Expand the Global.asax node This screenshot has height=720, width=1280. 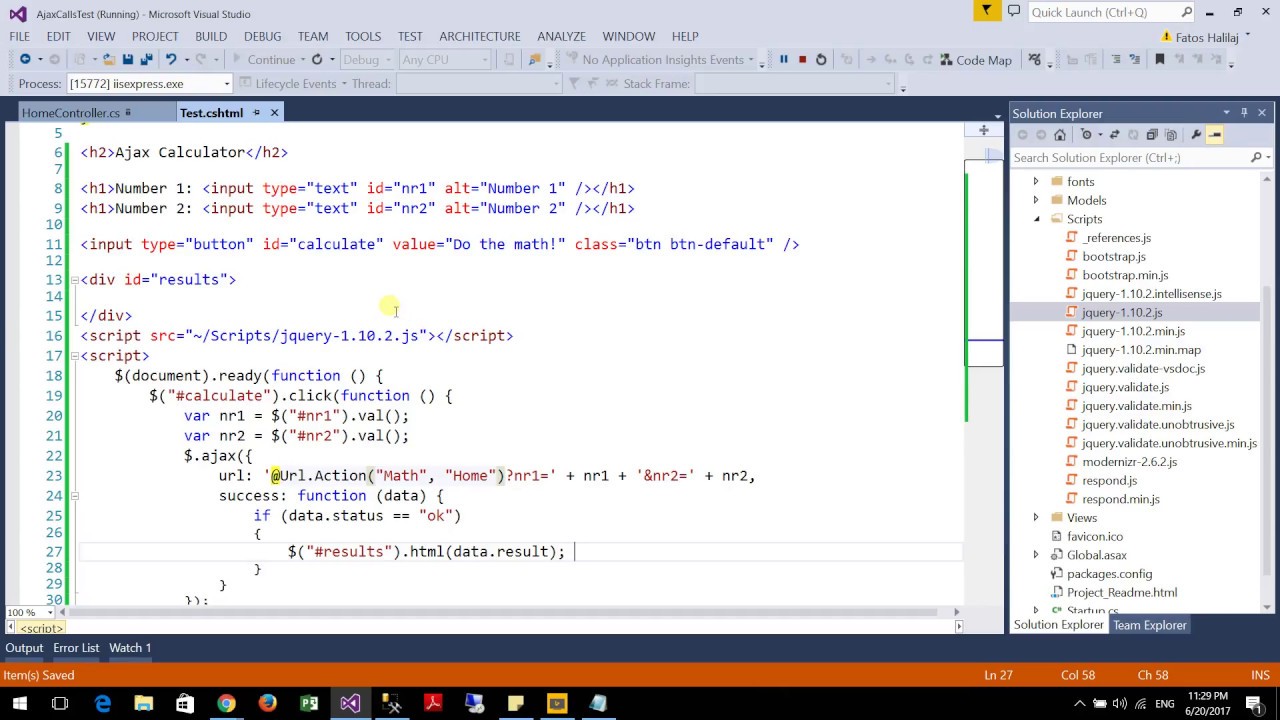1036,555
